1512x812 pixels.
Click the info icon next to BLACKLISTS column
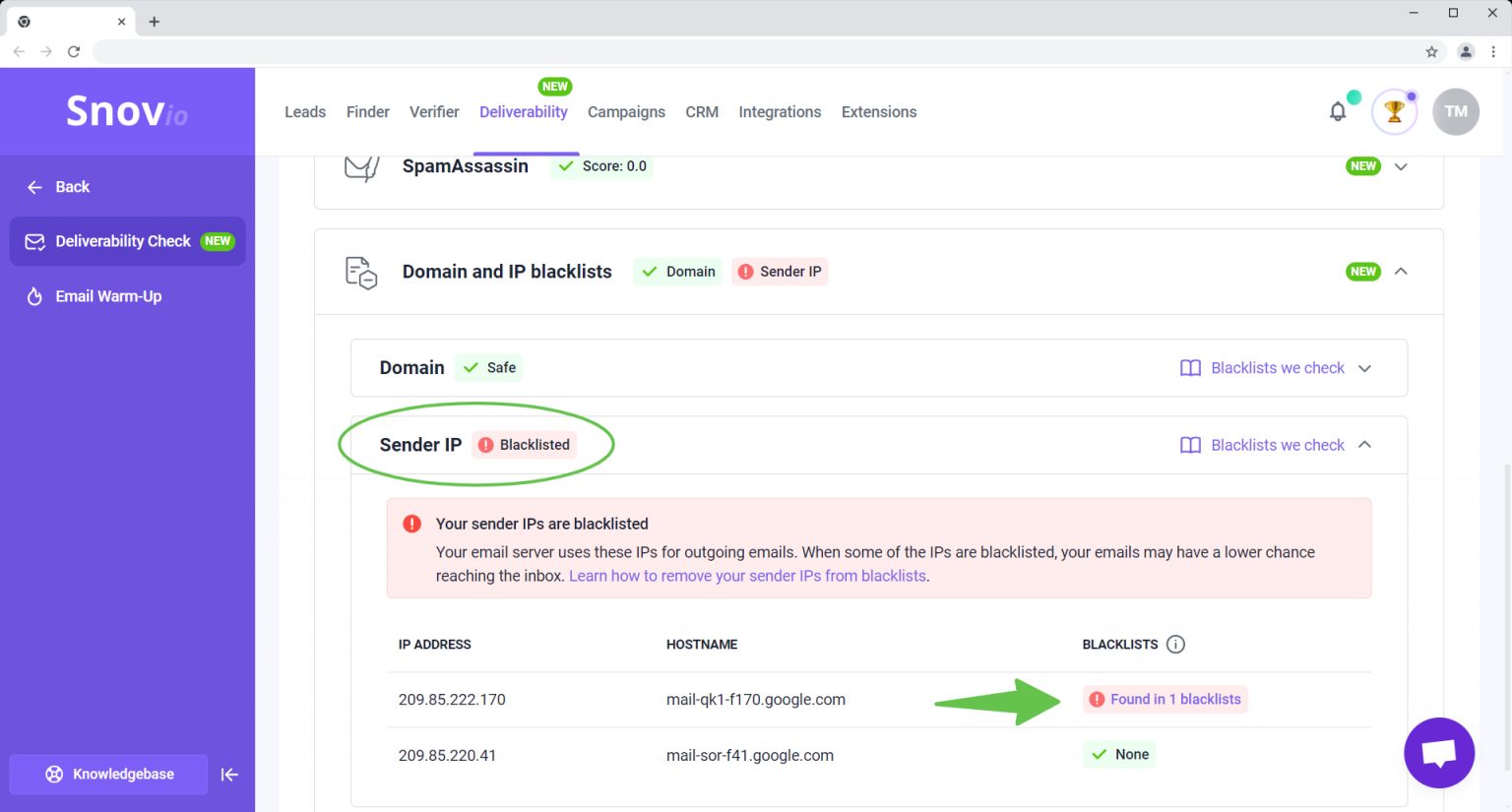point(1175,645)
